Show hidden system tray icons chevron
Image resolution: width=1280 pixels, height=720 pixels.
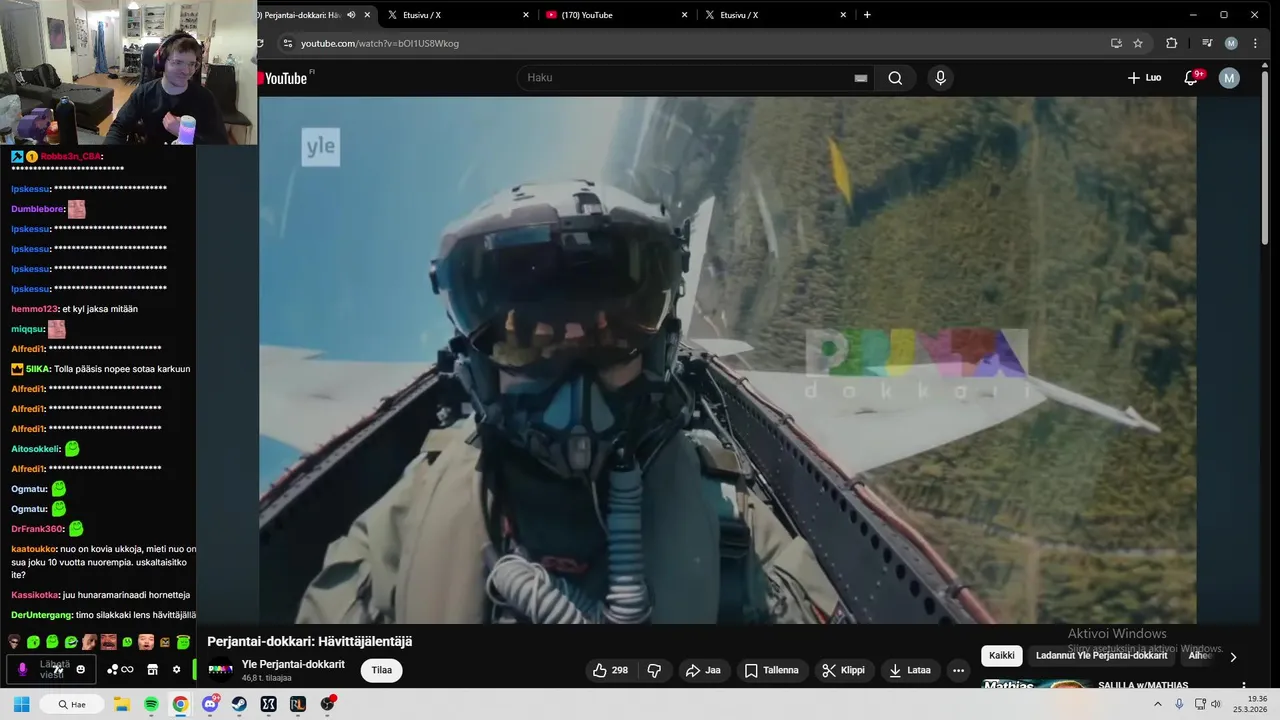click(1158, 704)
